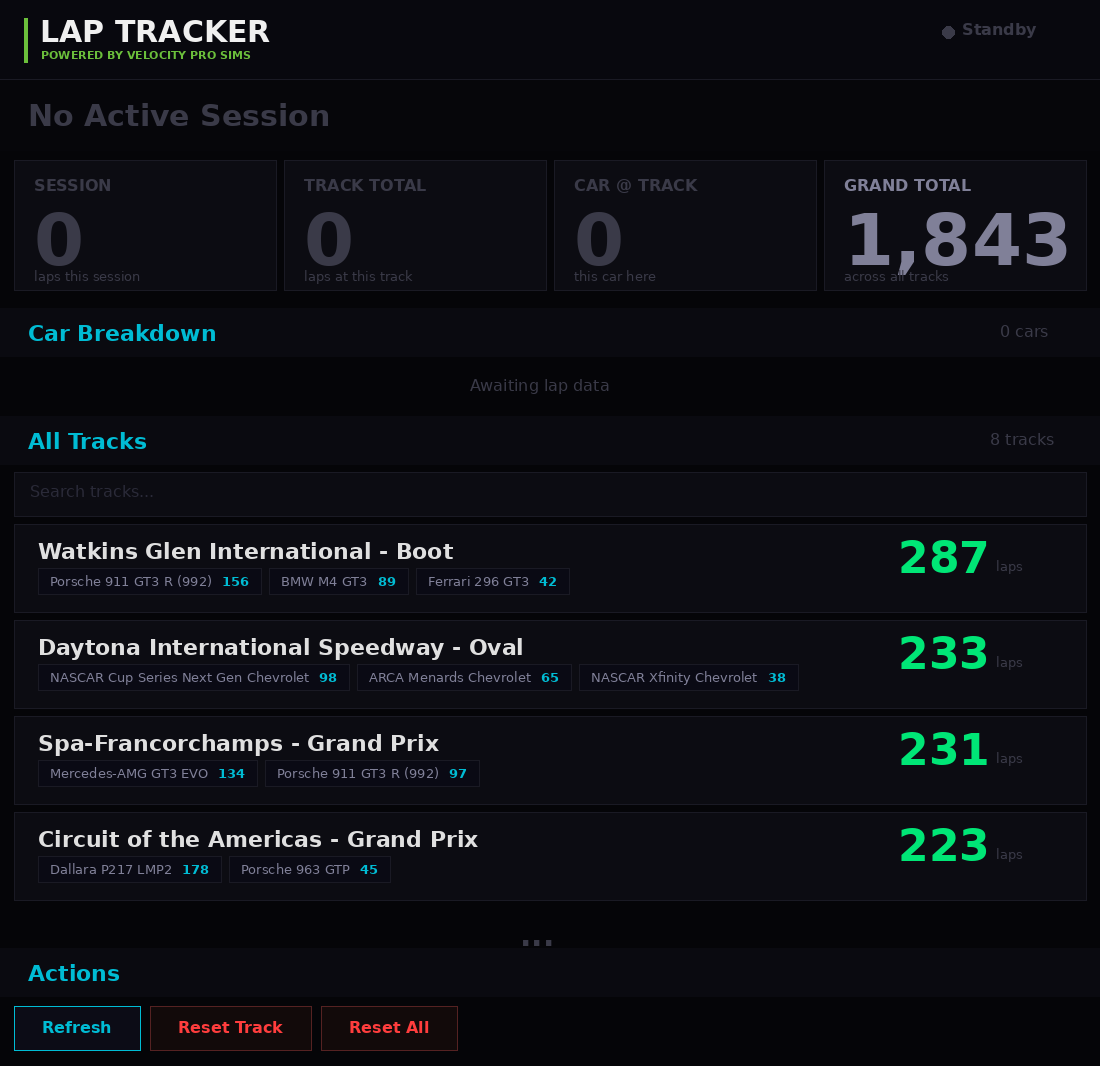Select Porsche 911 GT3 R chip with 156 laps
Screen dimensions: 1100x1066
point(149,581)
